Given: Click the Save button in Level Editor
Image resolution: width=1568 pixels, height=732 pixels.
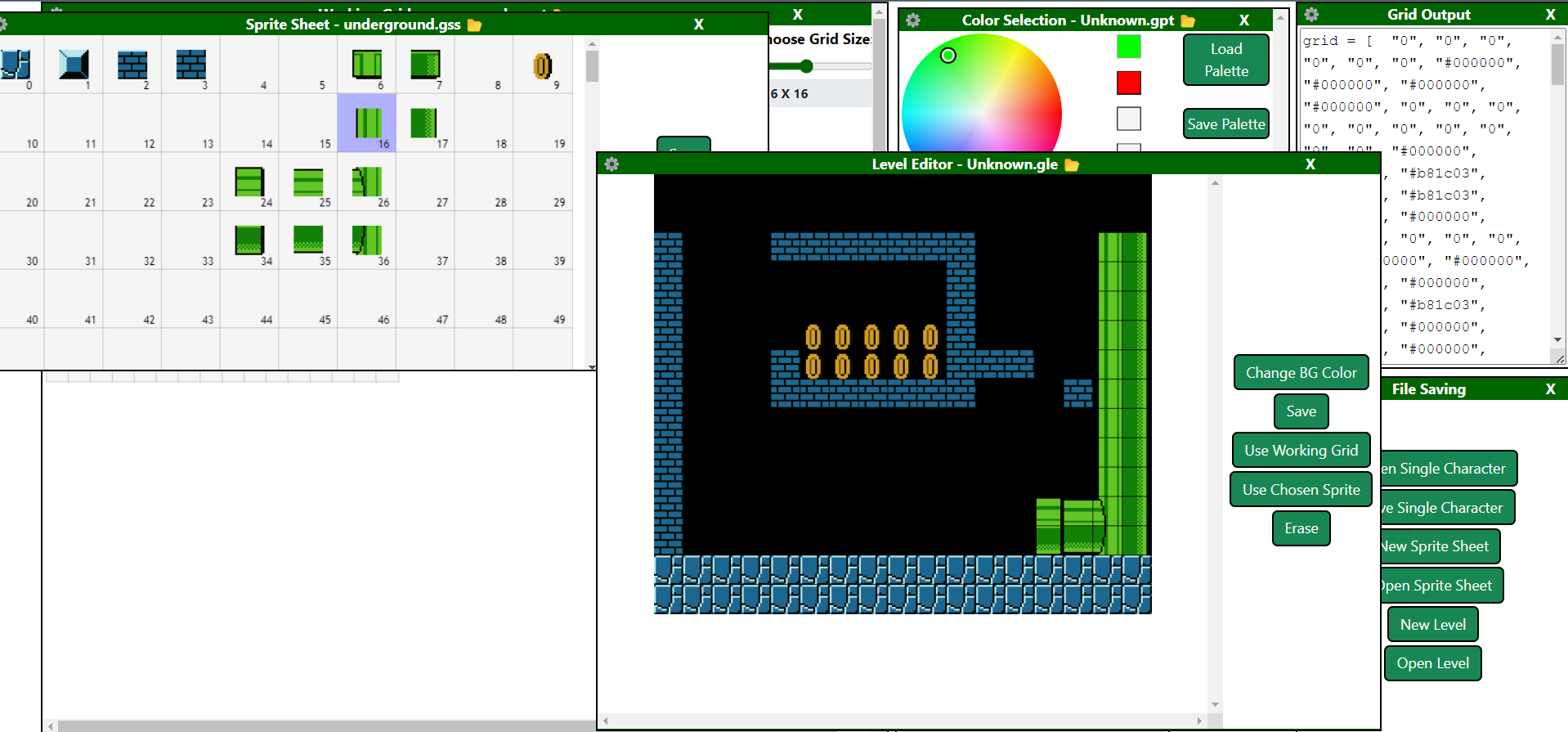Looking at the screenshot, I should tap(1301, 411).
